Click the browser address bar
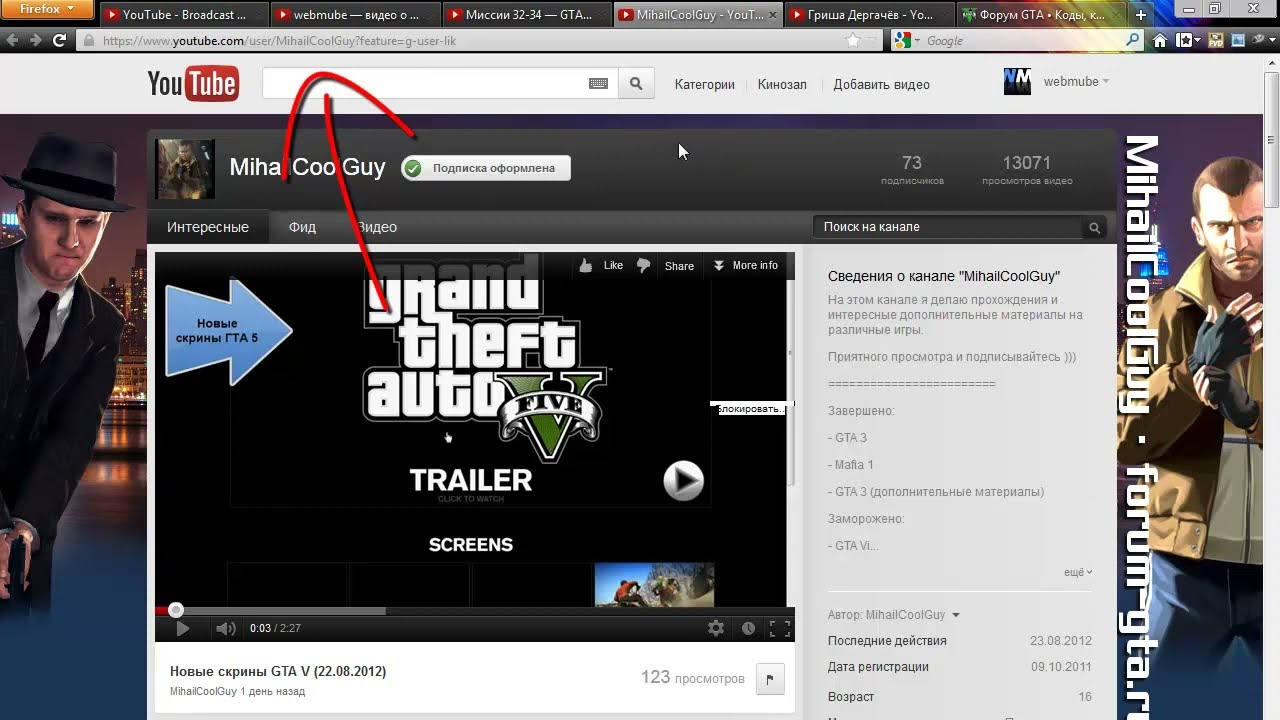 pyautogui.click(x=460, y=41)
